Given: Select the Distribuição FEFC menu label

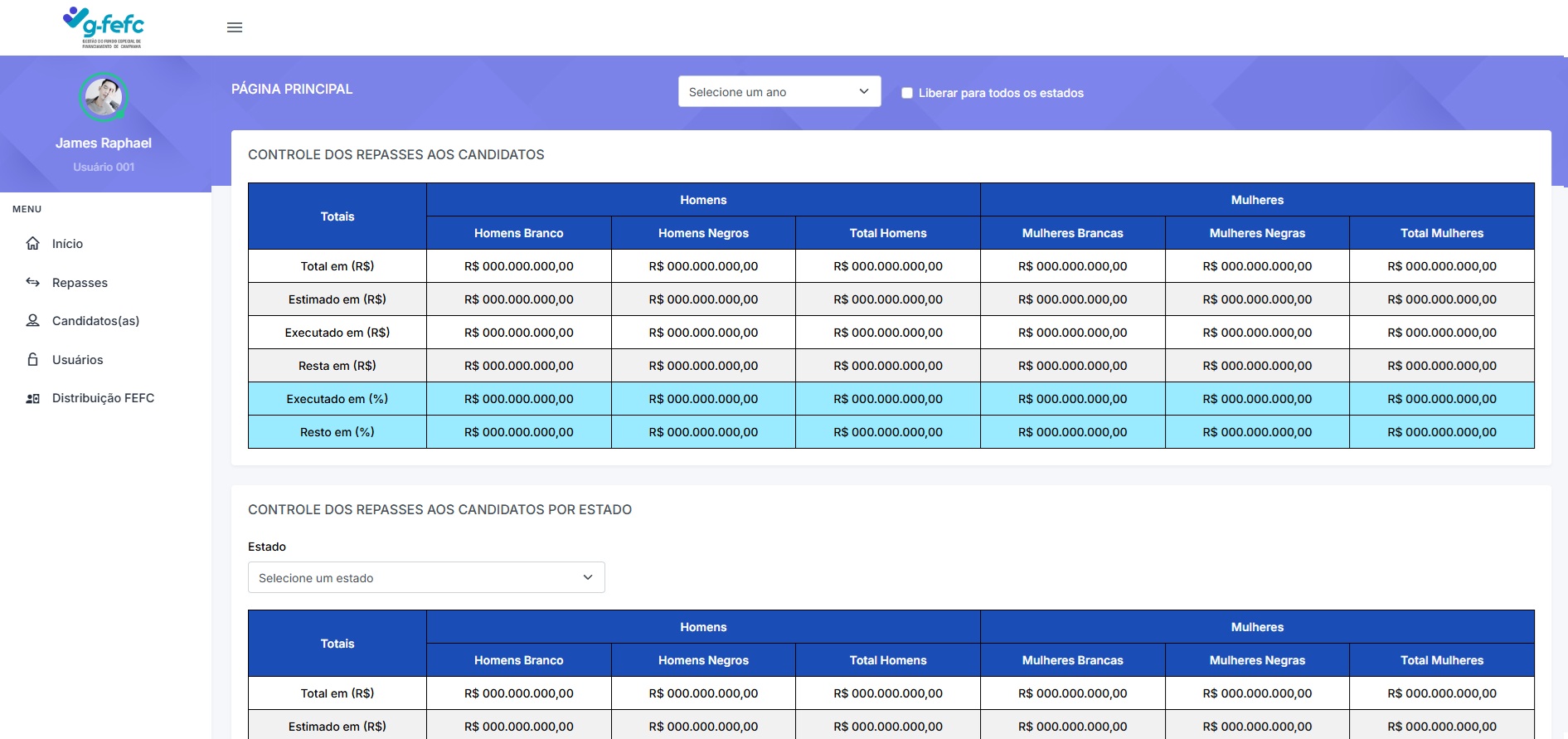Looking at the screenshot, I should tap(103, 398).
